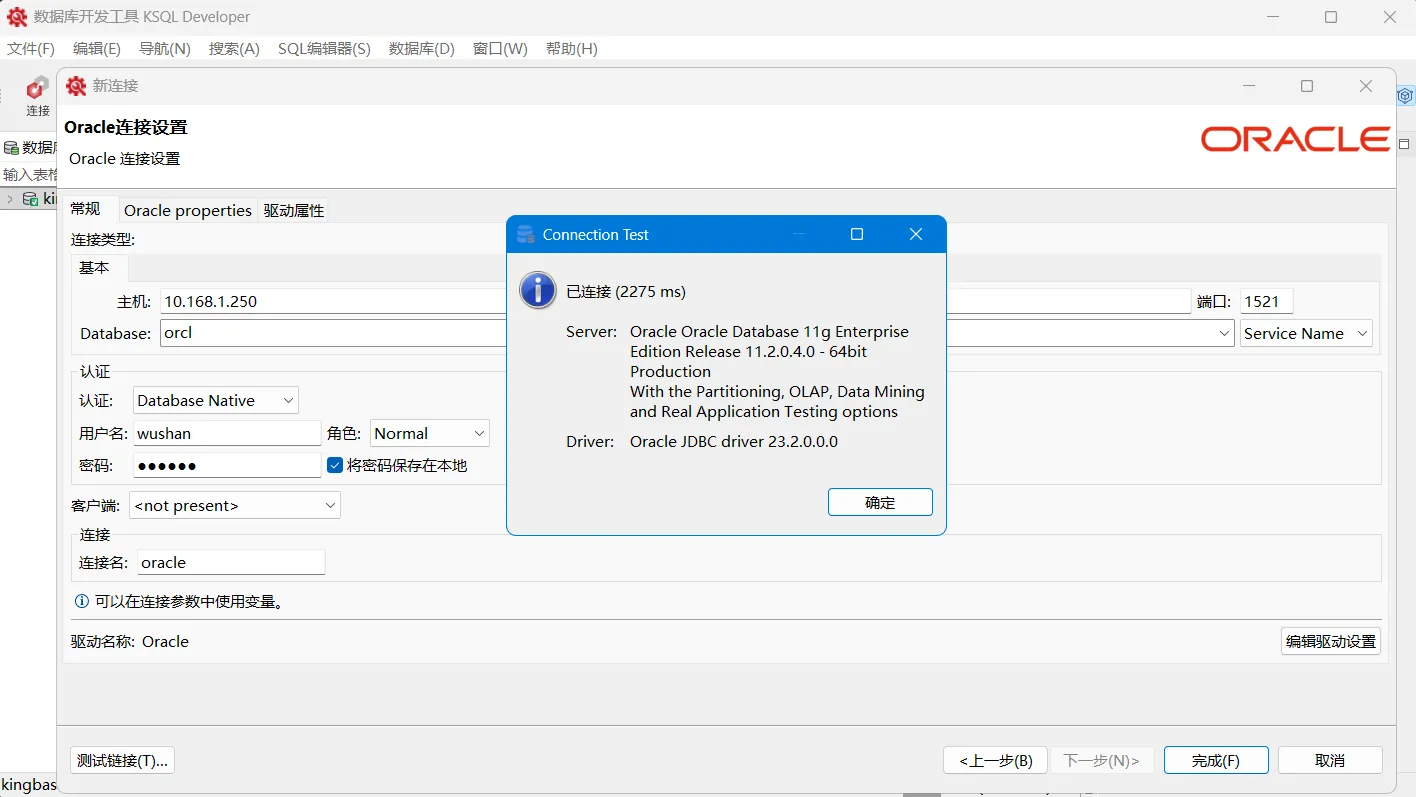This screenshot has height=797, width=1416.
Task: Switch to the Oracle properties tab
Action: (x=187, y=210)
